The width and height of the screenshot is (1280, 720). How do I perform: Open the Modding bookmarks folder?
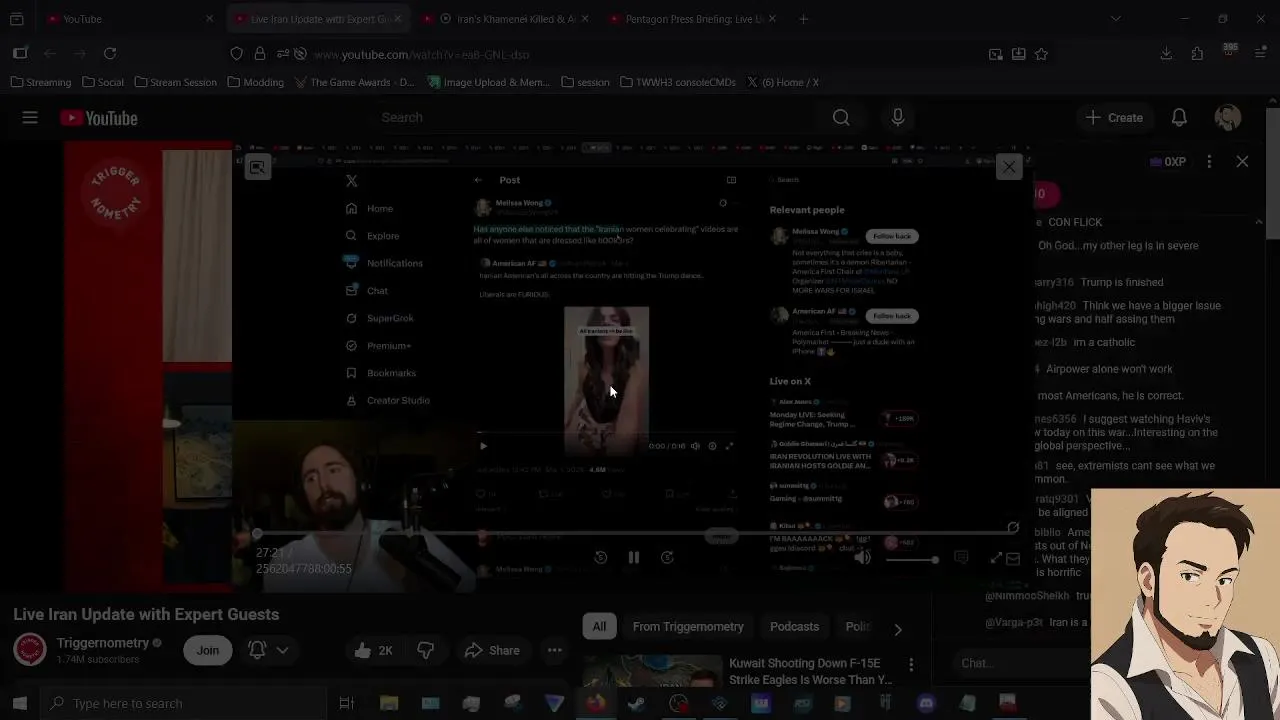pos(255,82)
